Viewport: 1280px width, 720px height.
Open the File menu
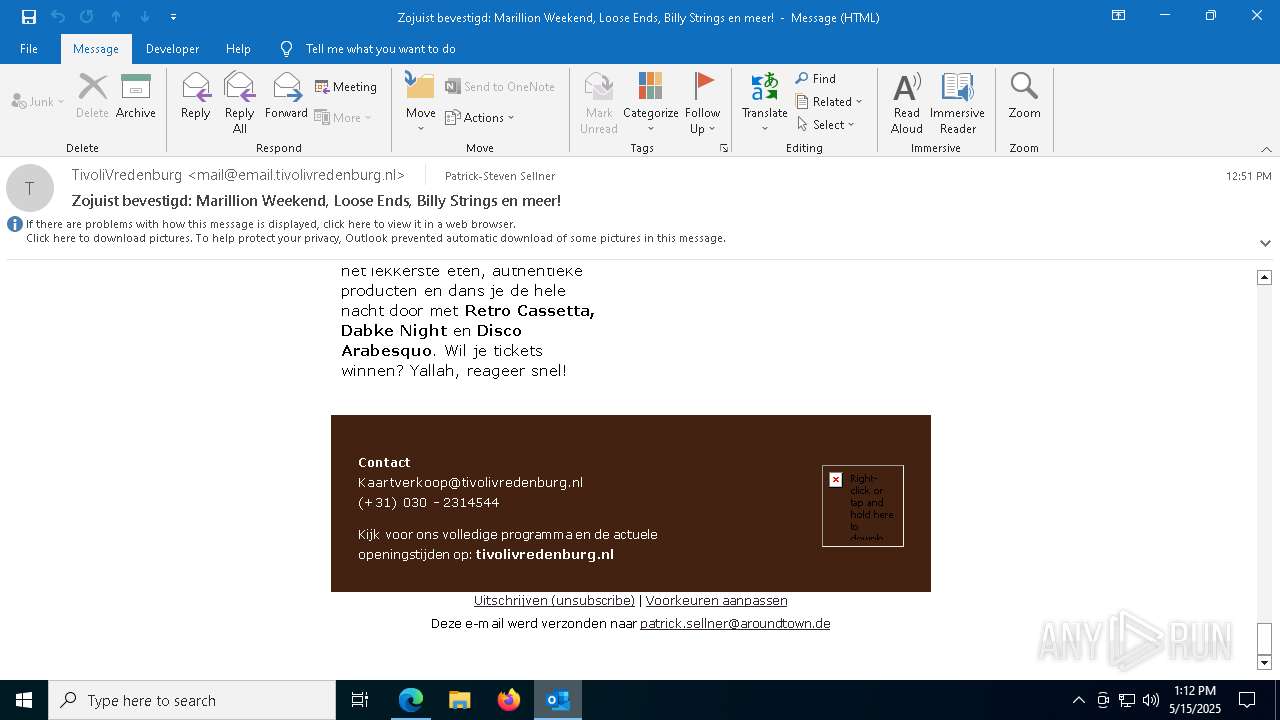point(29,49)
